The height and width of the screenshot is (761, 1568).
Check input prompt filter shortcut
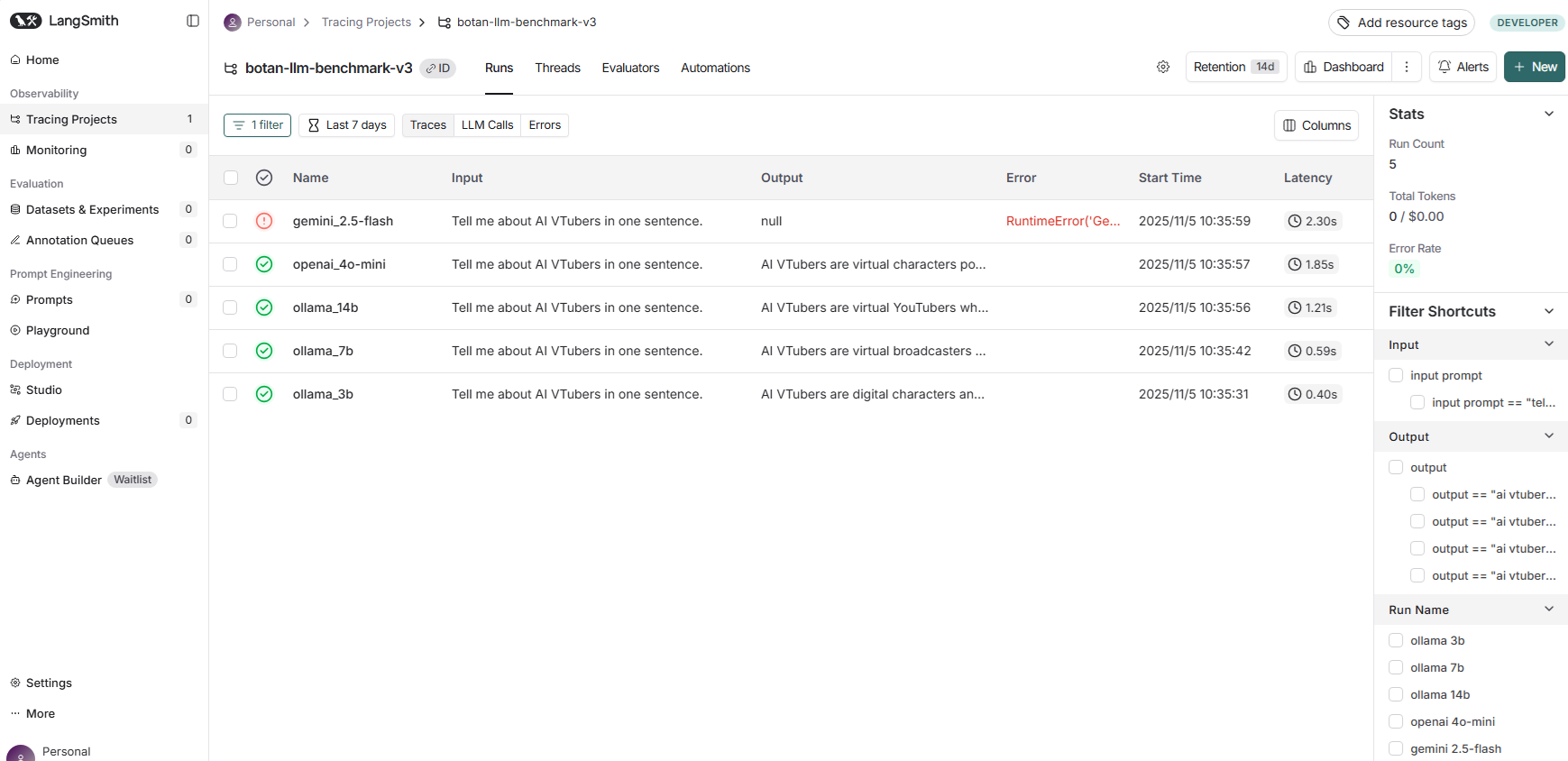(1396, 375)
